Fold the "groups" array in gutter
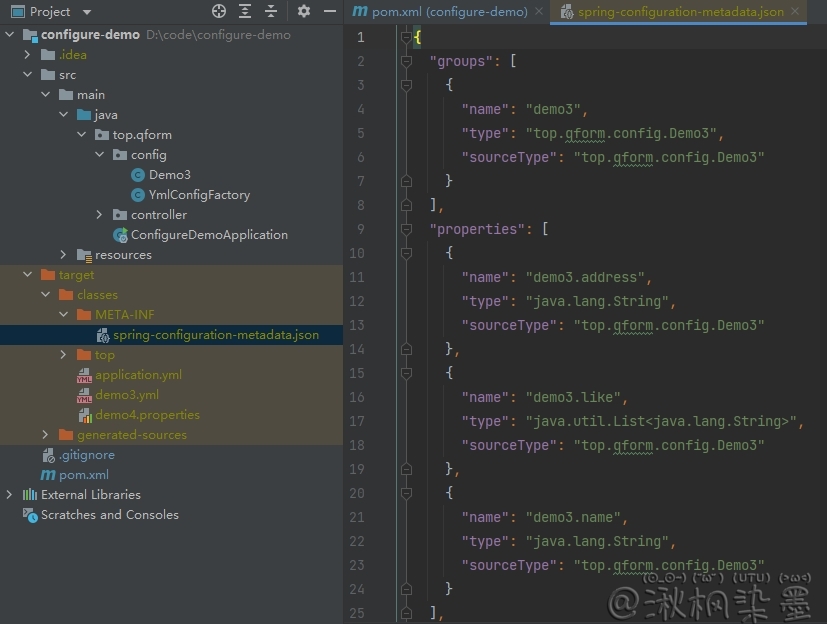Image resolution: width=827 pixels, height=624 pixels. pyautogui.click(x=406, y=61)
